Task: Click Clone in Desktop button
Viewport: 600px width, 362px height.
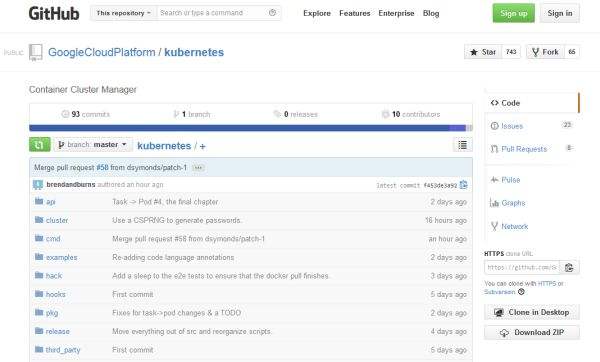Action: [532, 312]
